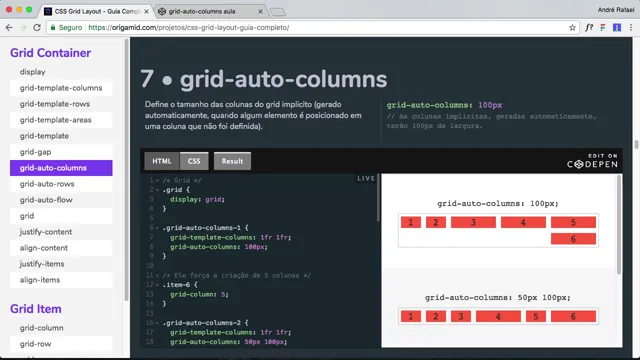The height and width of the screenshot is (360, 640).
Task: Collapse the .item-6 rule fold arrow
Action: pyautogui.click(x=157, y=285)
